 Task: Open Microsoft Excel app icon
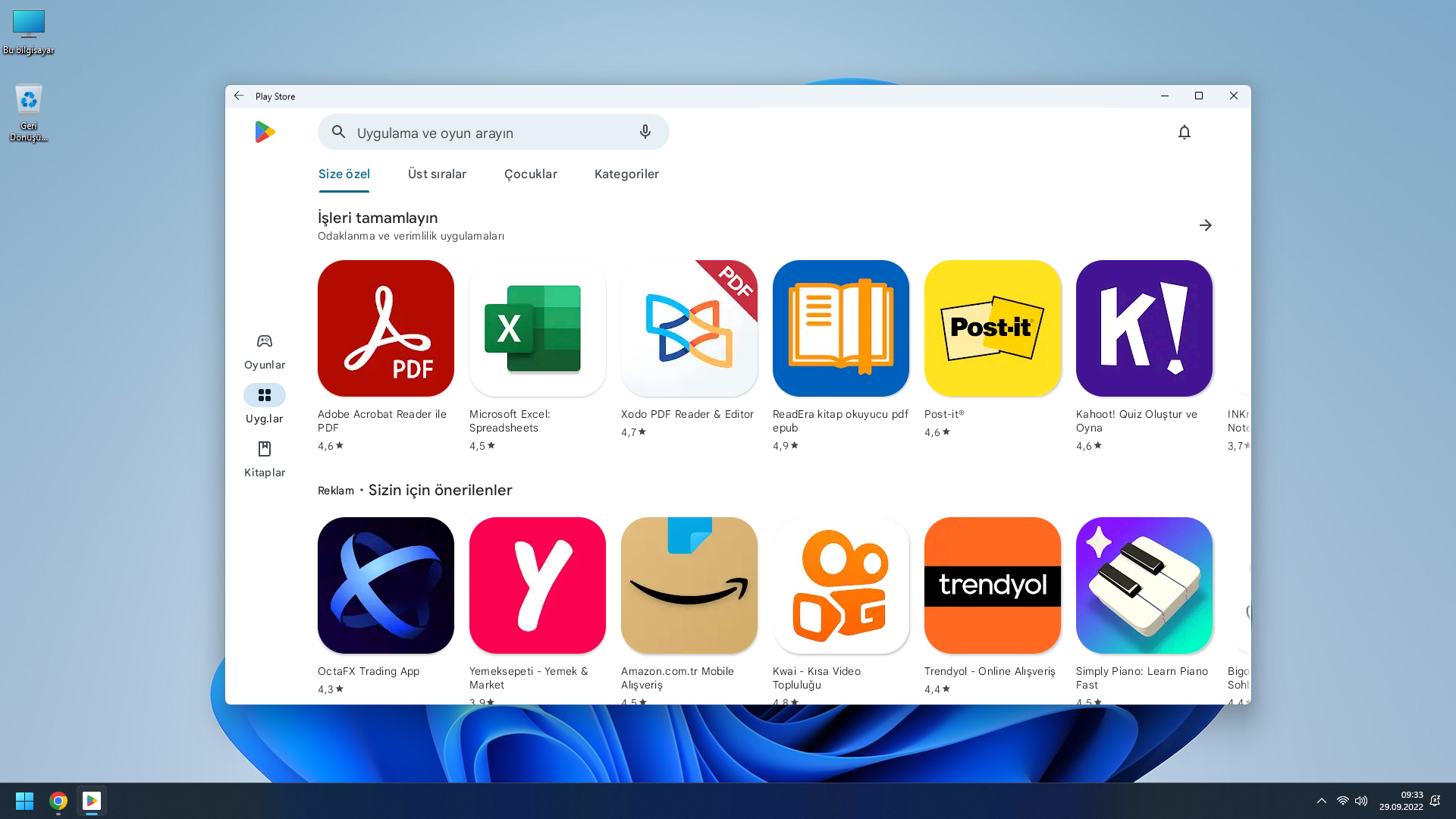pos(537,328)
